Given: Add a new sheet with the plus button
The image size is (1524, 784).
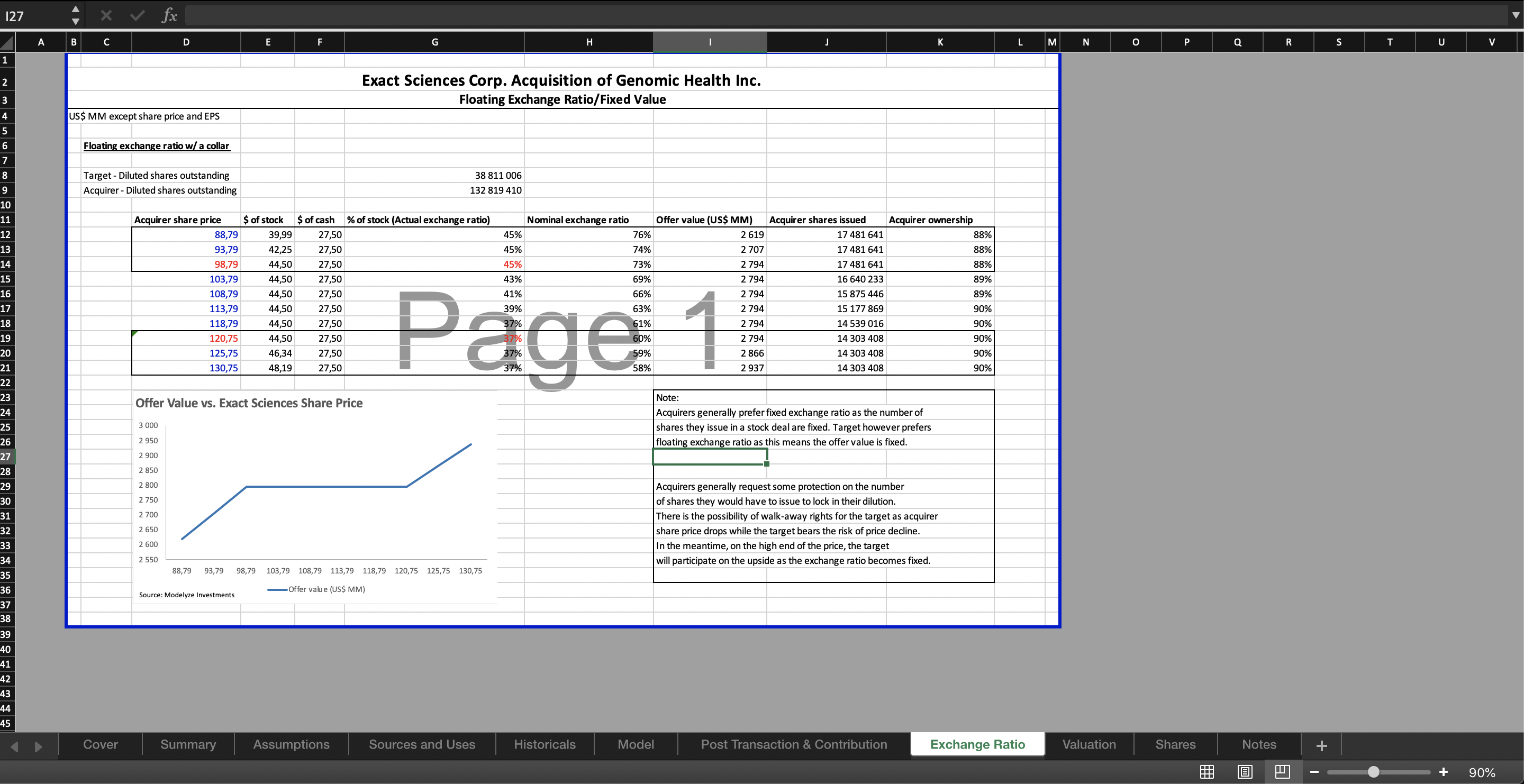Looking at the screenshot, I should coord(1322,745).
